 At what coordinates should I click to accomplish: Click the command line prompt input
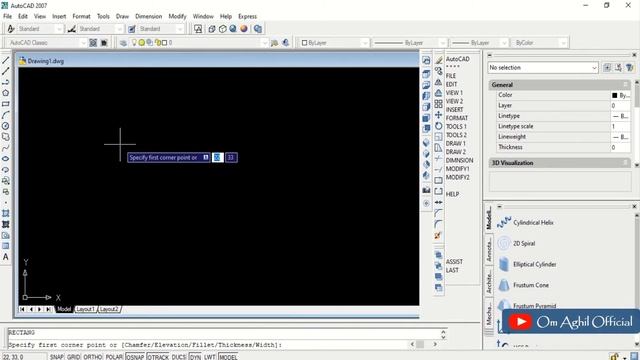(x=207, y=344)
